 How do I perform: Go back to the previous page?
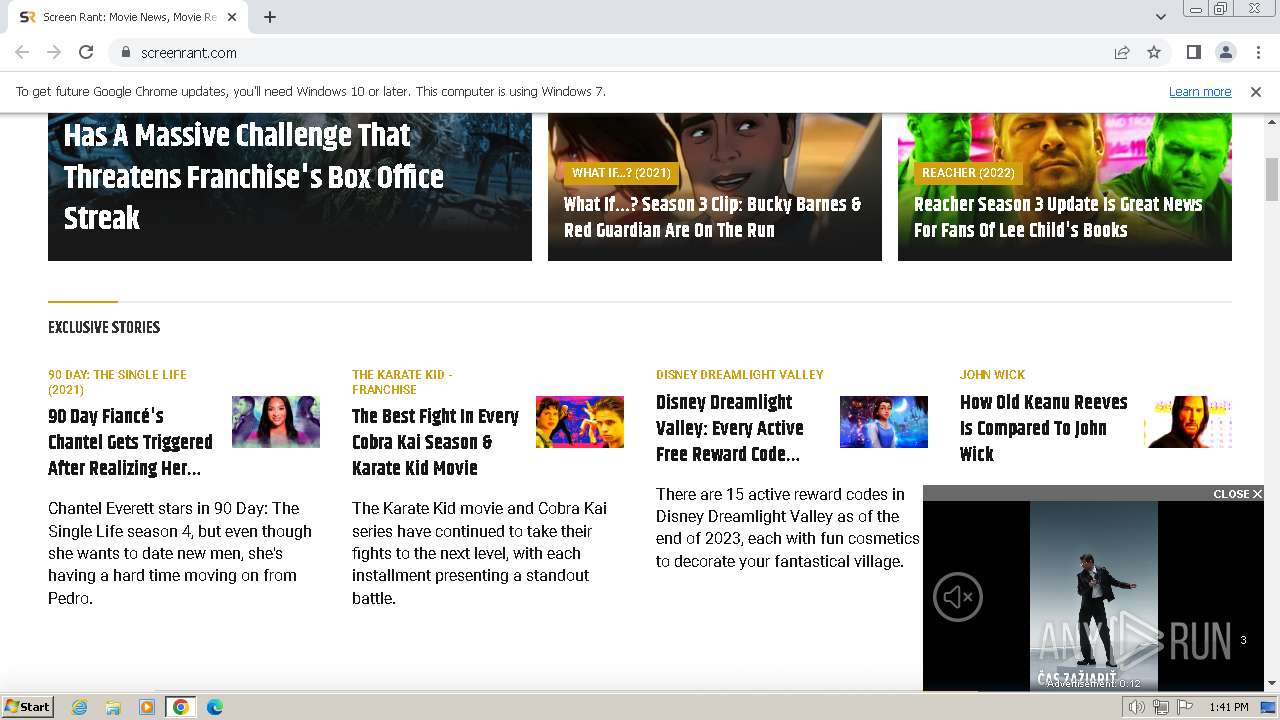pos(22,52)
